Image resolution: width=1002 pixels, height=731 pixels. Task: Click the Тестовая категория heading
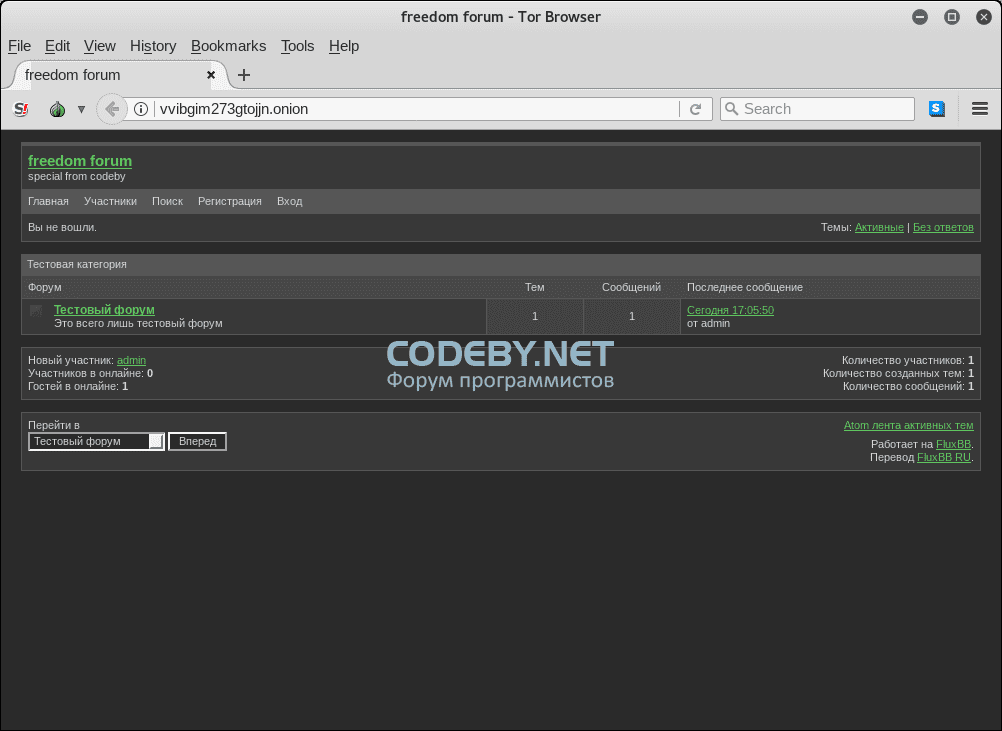[77, 265]
